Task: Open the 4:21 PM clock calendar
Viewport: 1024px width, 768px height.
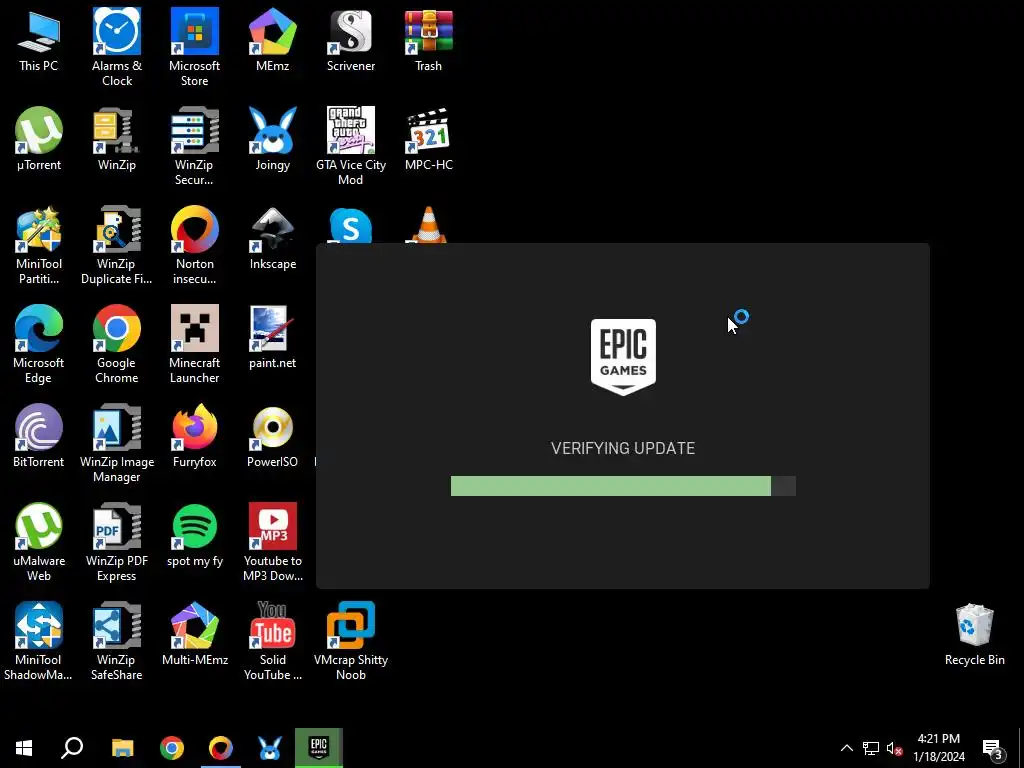Action: click(939, 748)
